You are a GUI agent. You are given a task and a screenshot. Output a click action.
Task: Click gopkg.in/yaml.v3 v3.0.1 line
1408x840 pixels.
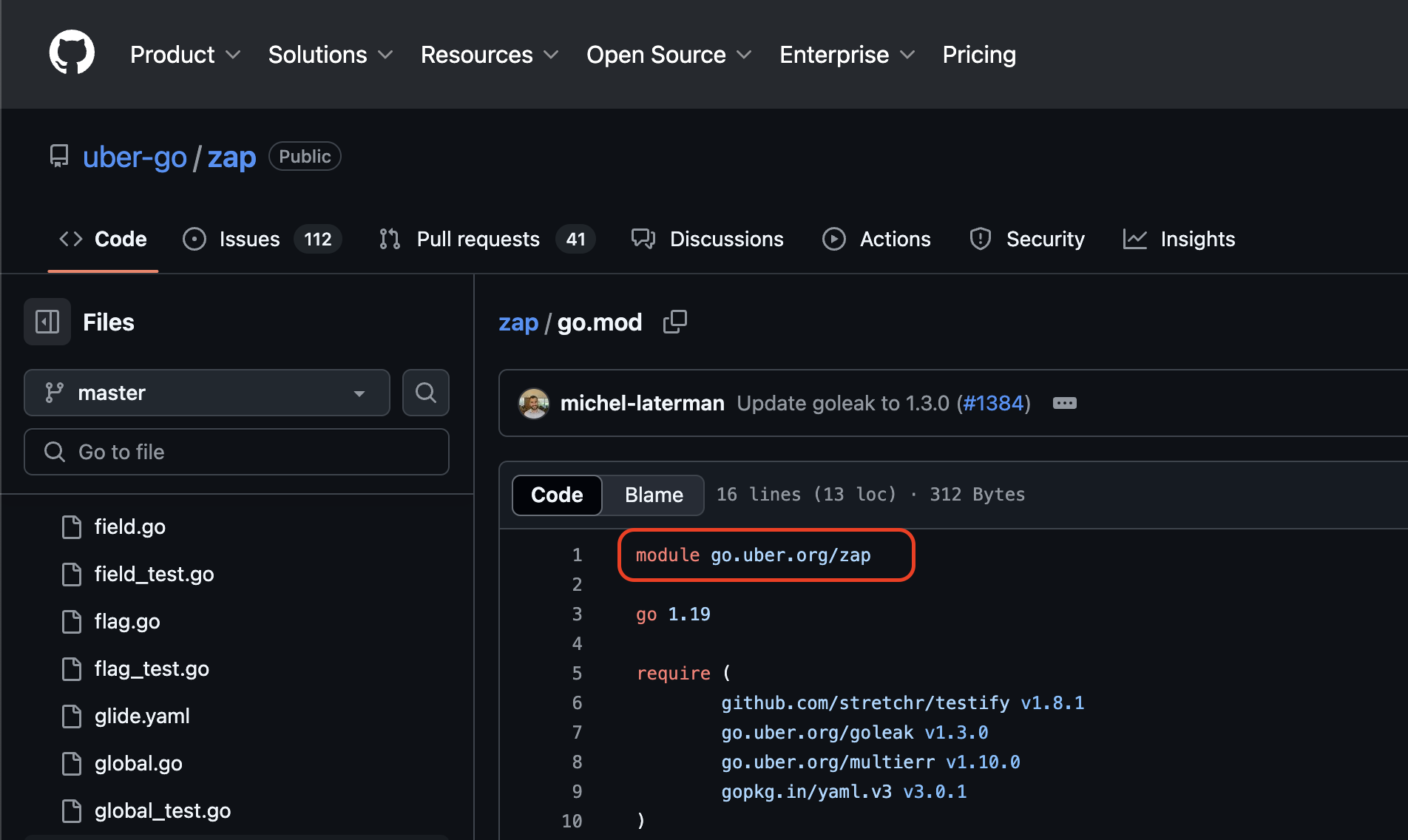point(844,792)
